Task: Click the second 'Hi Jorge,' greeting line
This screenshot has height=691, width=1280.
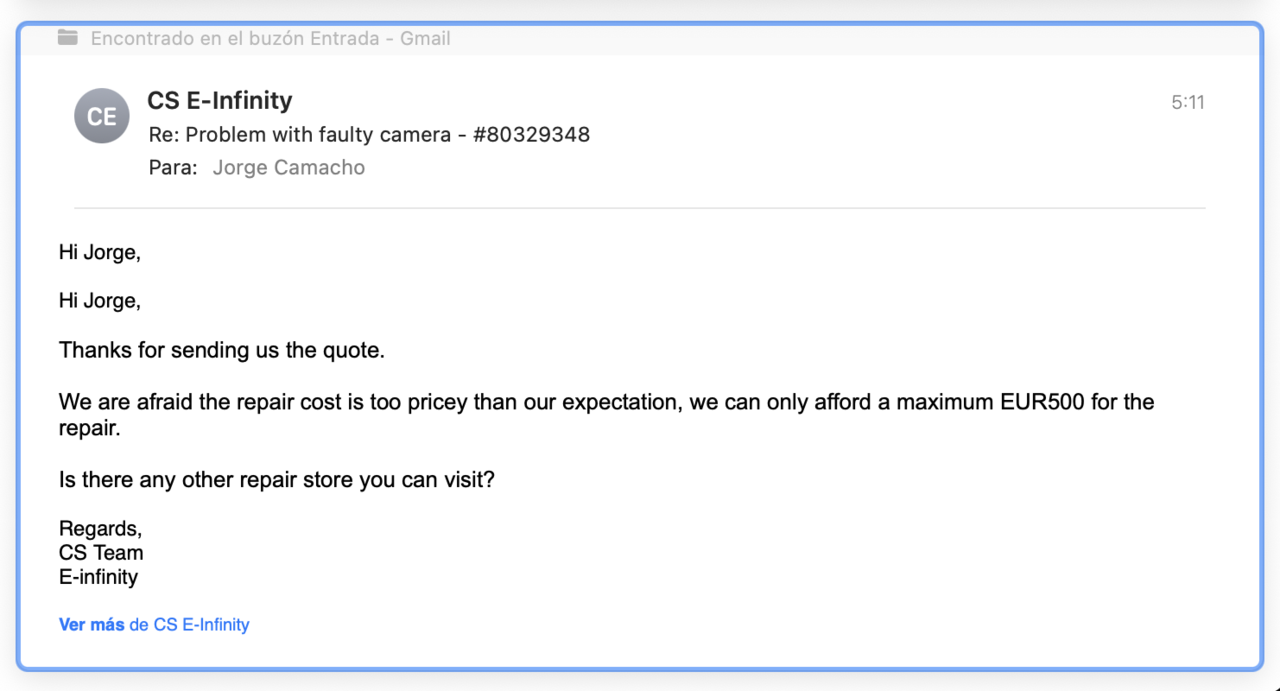Action: (100, 300)
